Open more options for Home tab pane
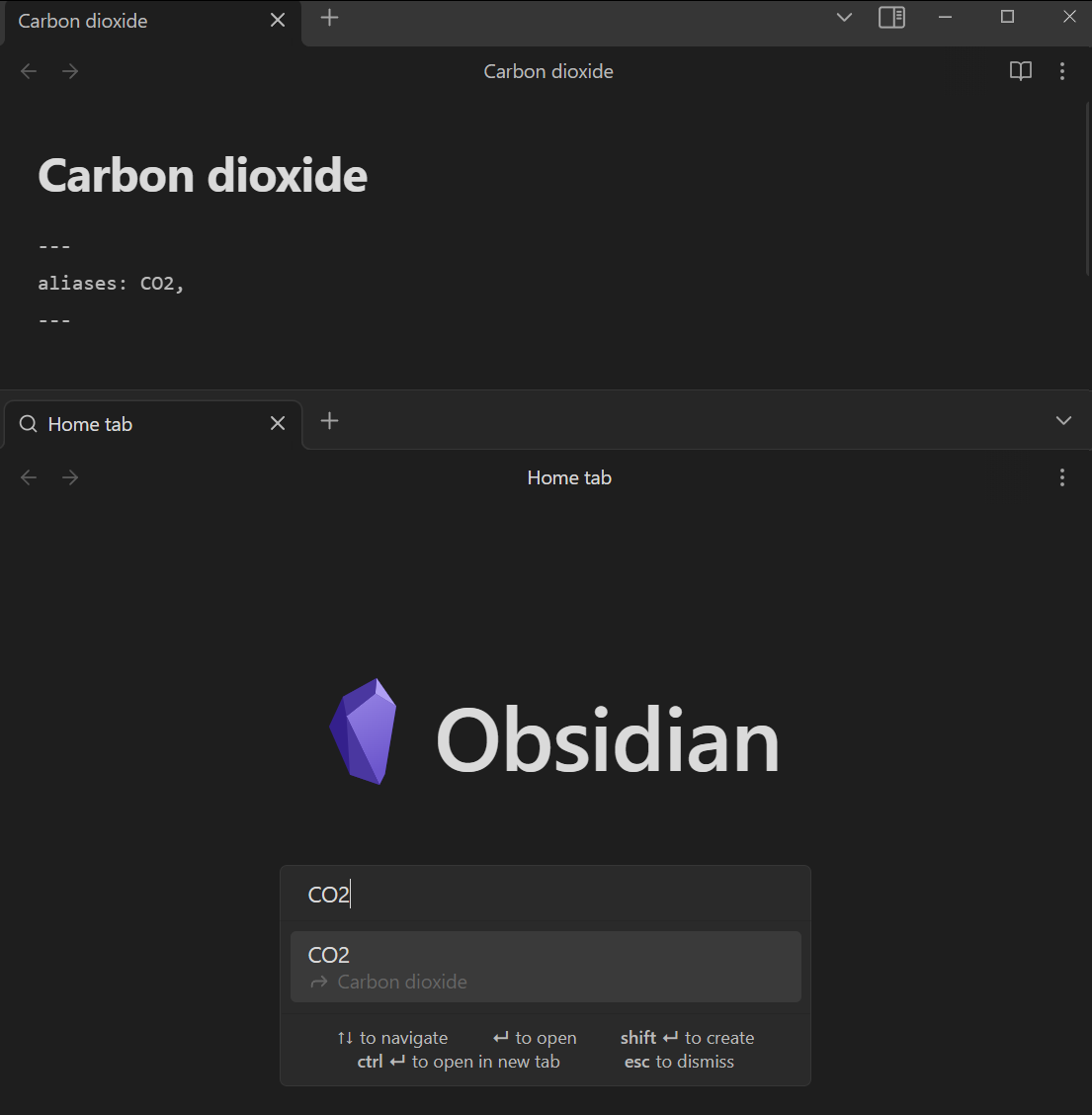This screenshot has width=1092, height=1115. pos(1062,477)
